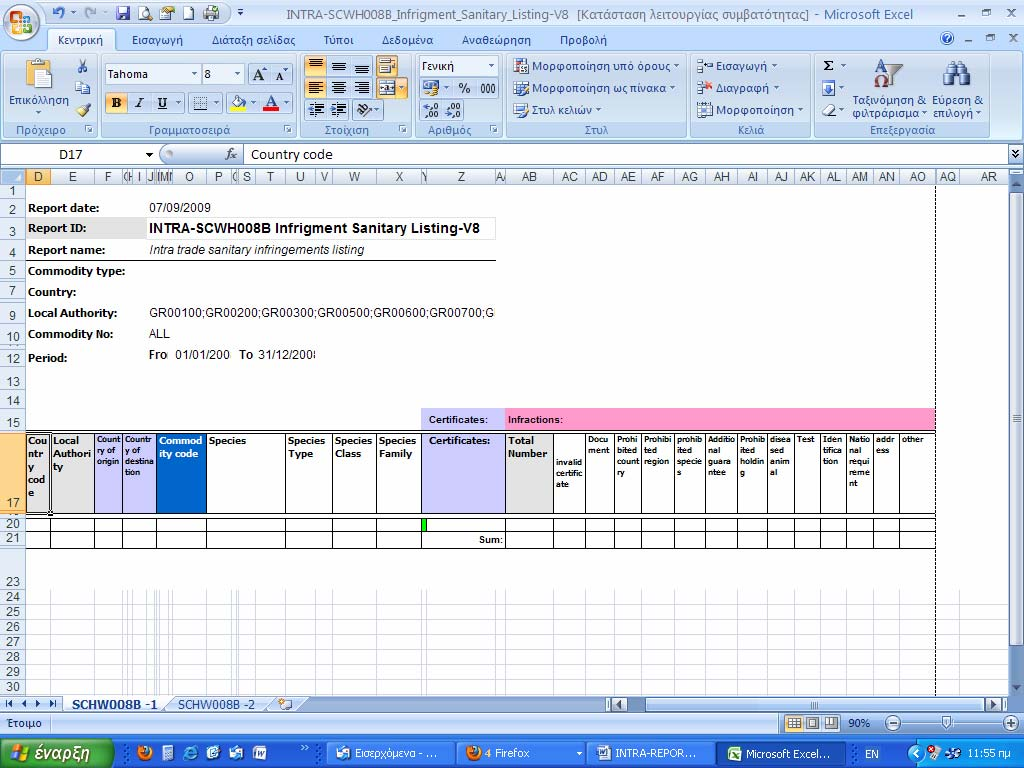Open Εύρεση & επιλογή binoculars menu

(957, 89)
